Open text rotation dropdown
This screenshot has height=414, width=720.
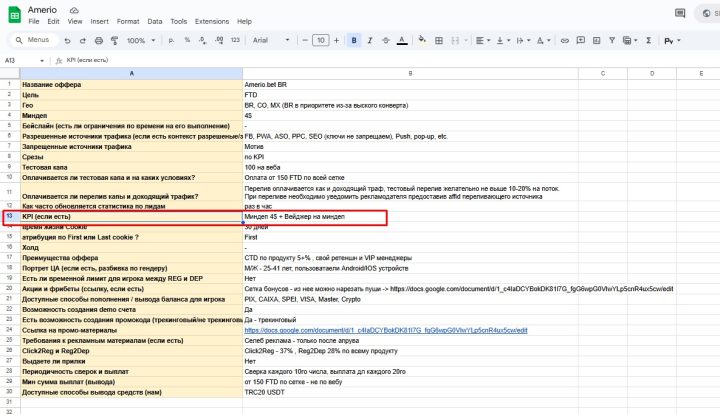pyautogui.click(x=543, y=40)
